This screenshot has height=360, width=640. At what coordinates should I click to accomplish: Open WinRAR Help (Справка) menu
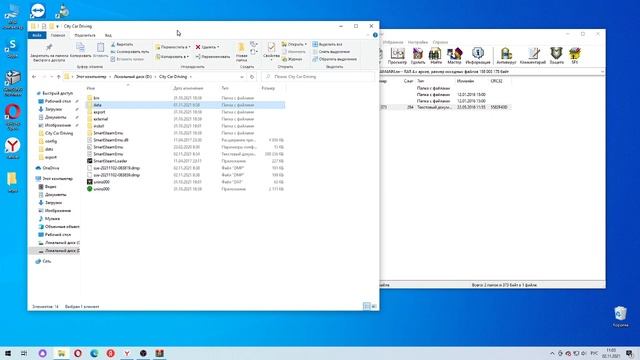tap(440, 42)
